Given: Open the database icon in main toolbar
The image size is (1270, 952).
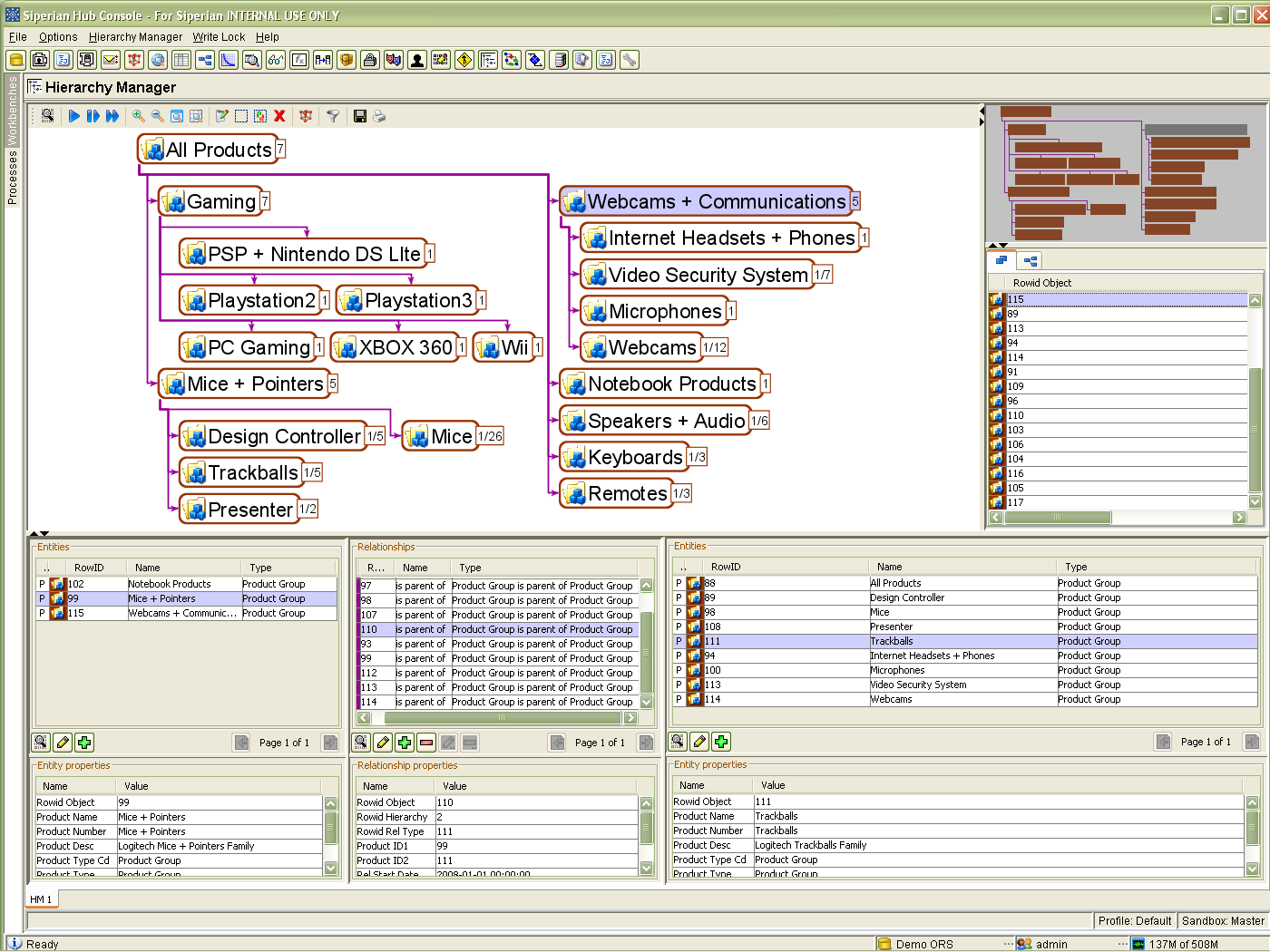Looking at the screenshot, I should pyautogui.click(x=16, y=60).
